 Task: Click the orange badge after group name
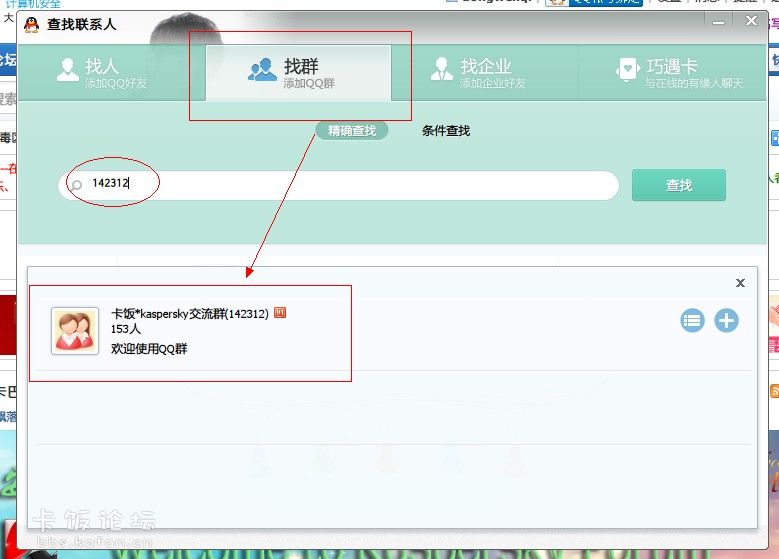(x=280, y=313)
